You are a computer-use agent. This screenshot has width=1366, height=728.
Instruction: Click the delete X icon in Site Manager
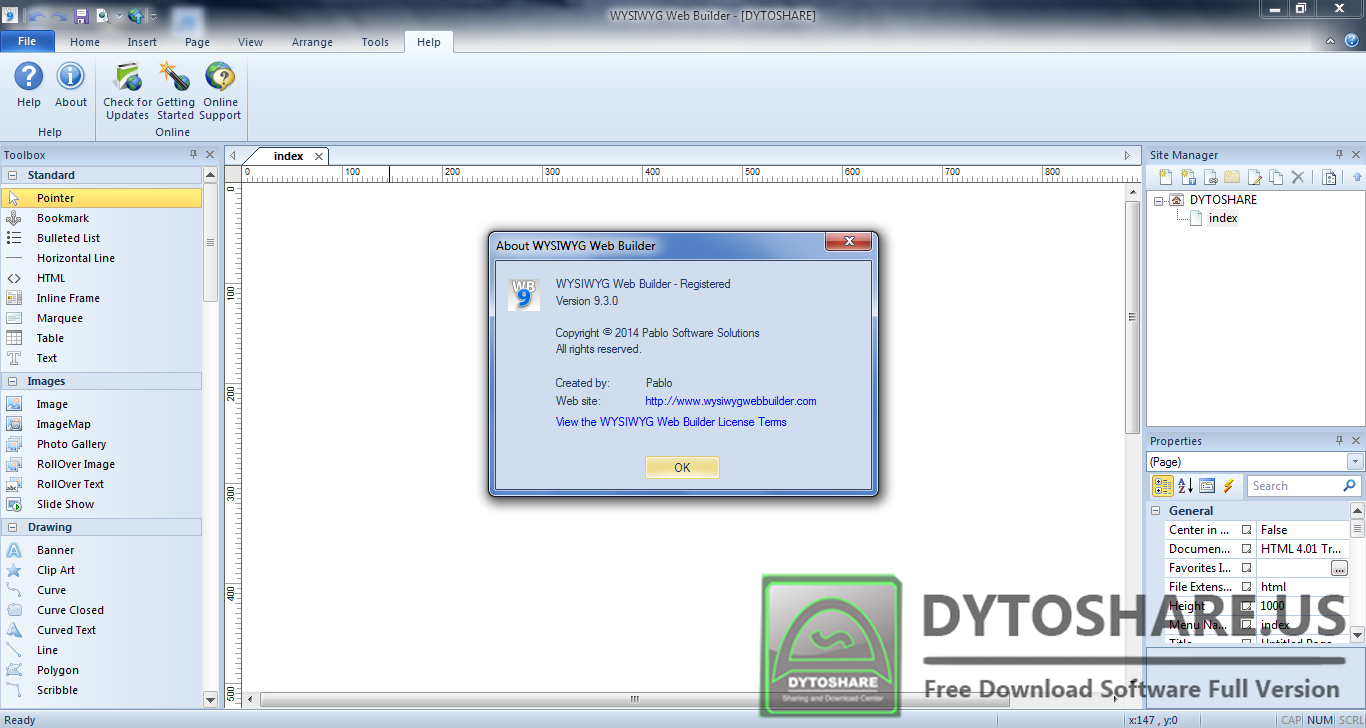pyautogui.click(x=1298, y=177)
